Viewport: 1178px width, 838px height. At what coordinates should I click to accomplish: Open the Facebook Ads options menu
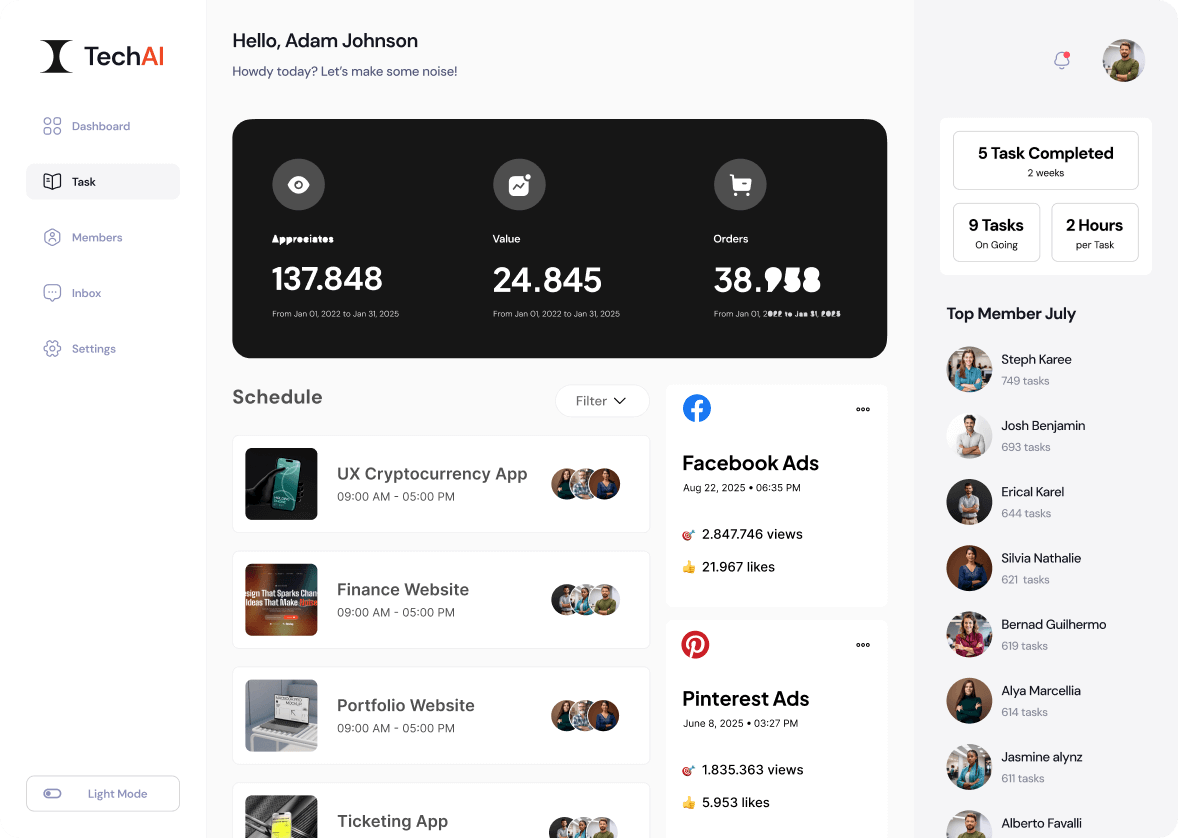pos(863,409)
